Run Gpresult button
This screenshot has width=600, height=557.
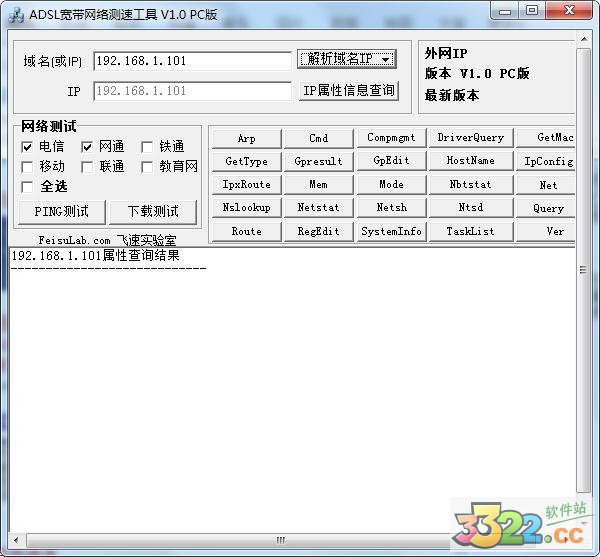click(318, 161)
